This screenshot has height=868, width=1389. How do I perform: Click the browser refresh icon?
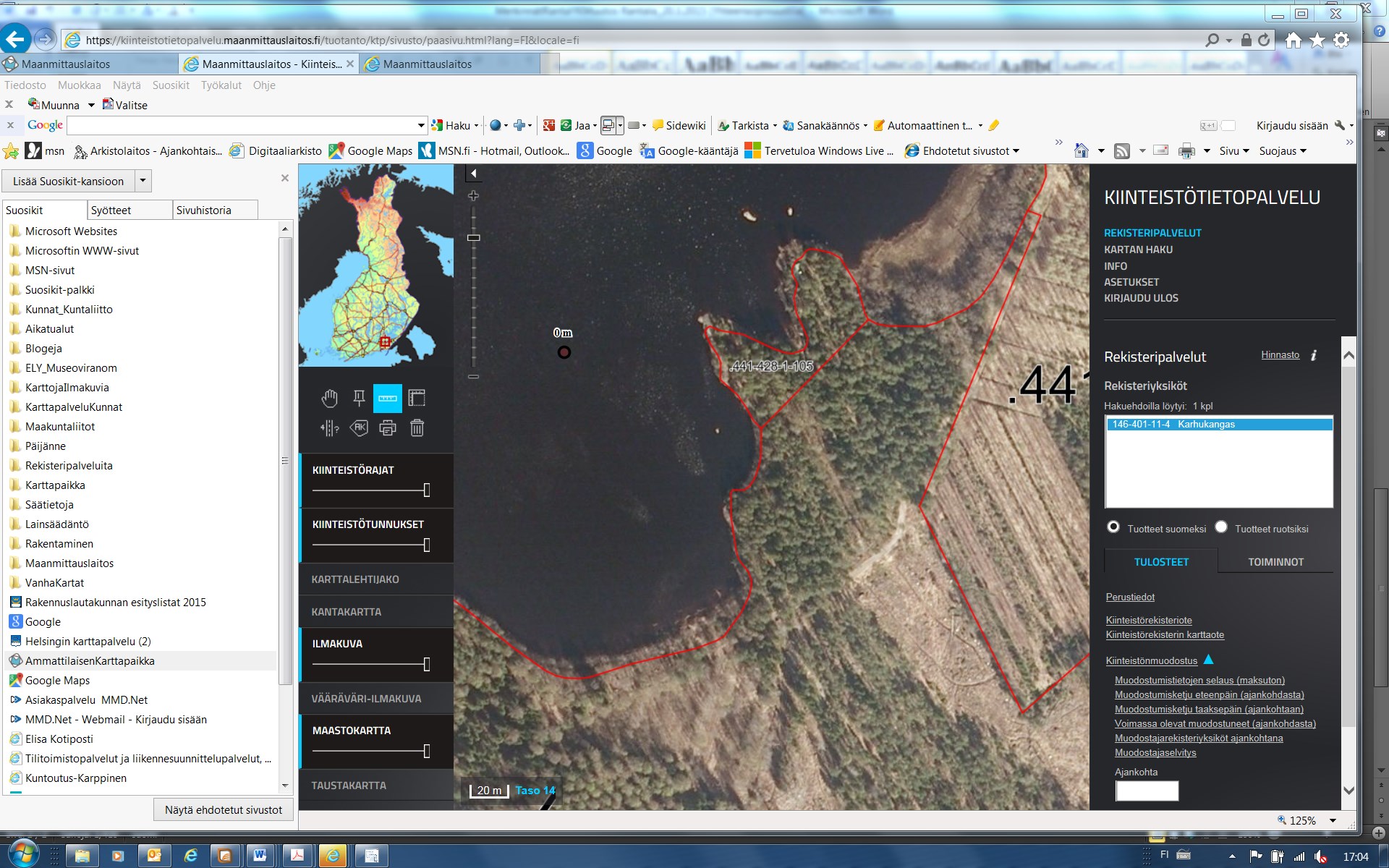coord(1263,41)
